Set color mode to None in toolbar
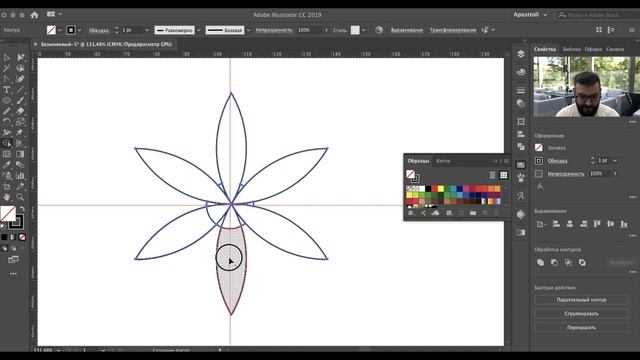 pos(22,237)
